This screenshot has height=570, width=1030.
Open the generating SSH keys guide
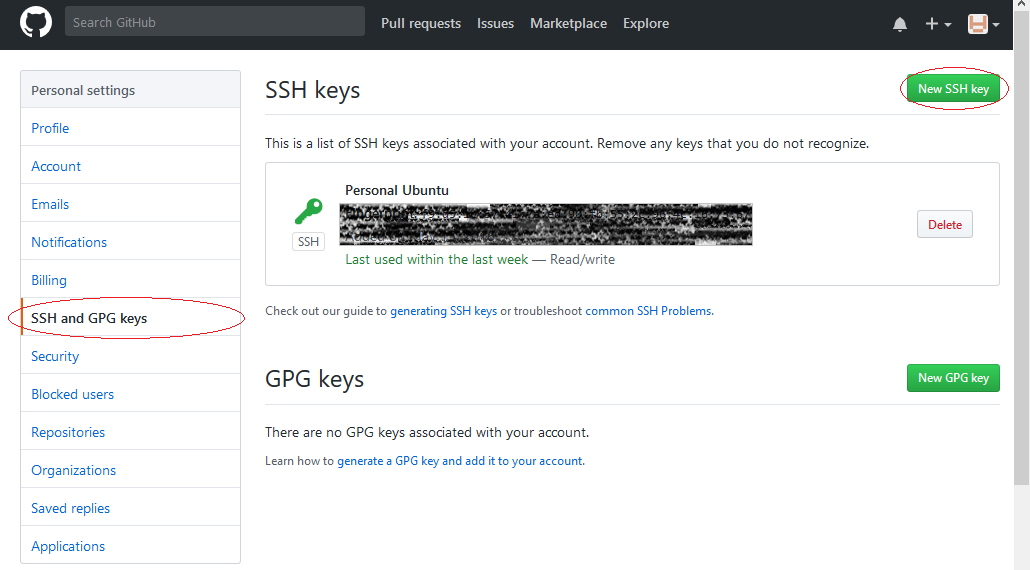click(443, 311)
